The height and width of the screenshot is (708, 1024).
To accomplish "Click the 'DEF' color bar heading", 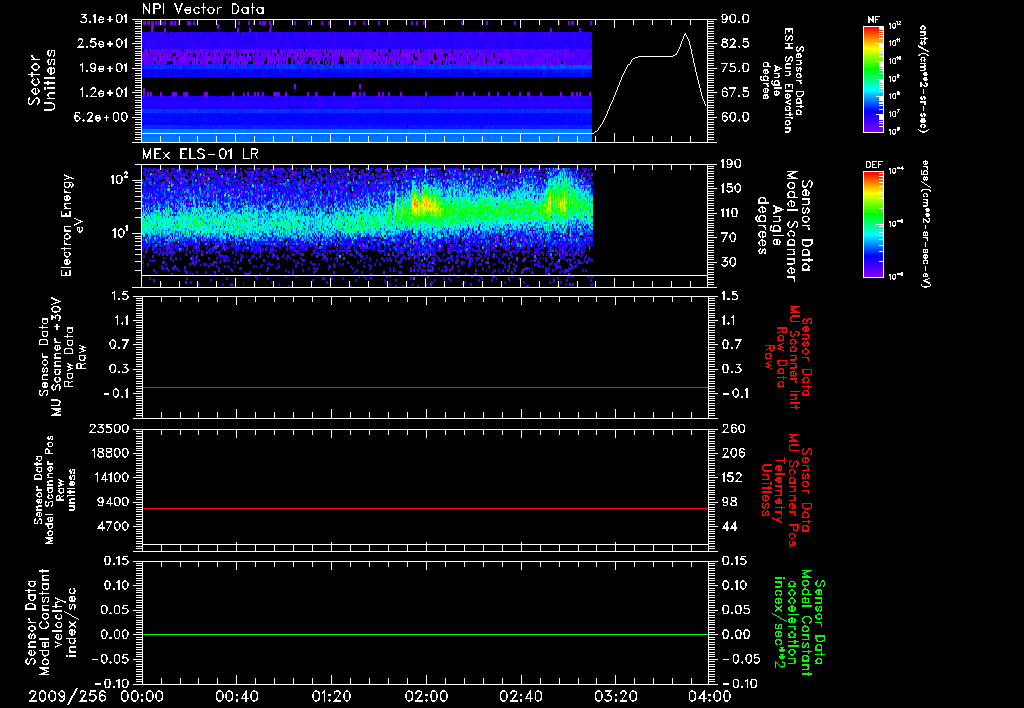I will (874, 165).
